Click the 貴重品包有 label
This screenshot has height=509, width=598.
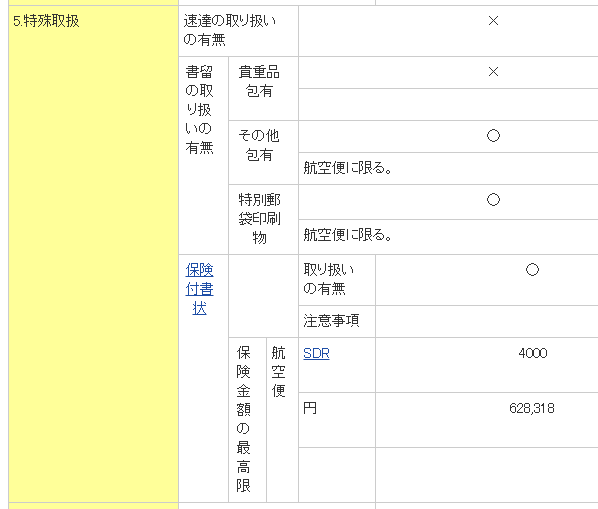click(x=259, y=81)
